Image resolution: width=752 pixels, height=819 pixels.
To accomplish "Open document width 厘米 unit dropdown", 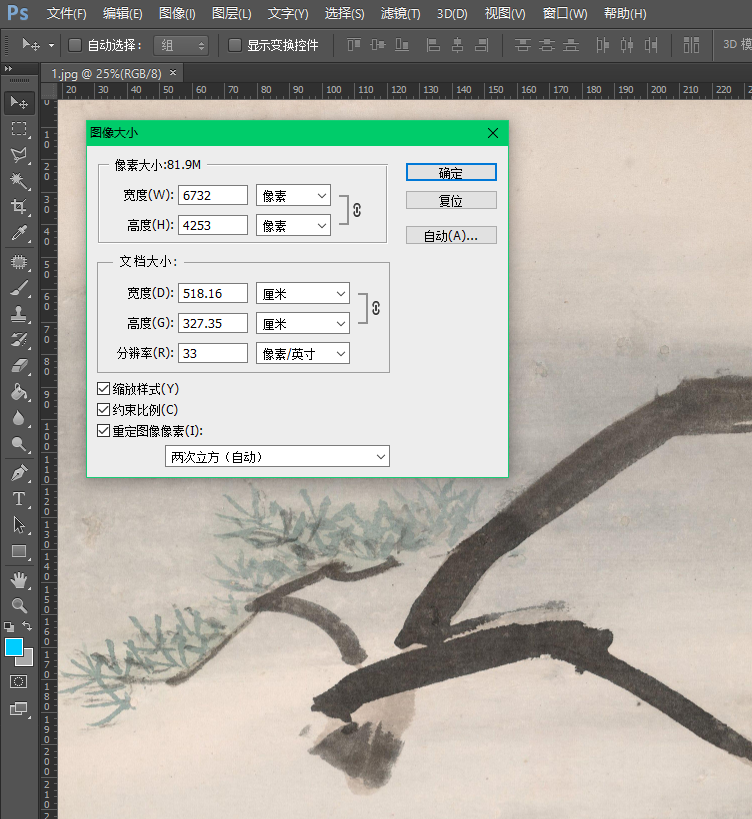I will tap(303, 294).
